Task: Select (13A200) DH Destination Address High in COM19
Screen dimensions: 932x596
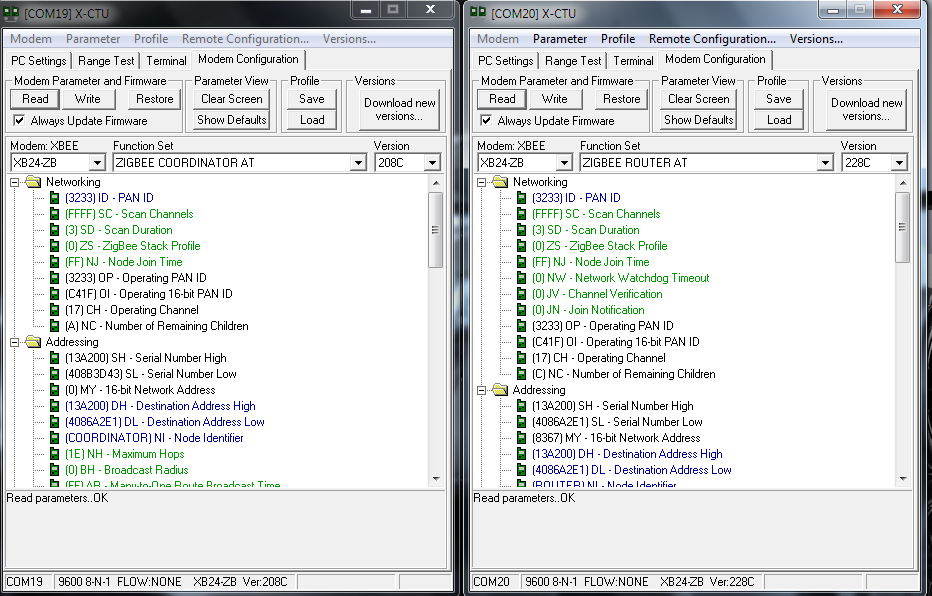Action: coord(160,406)
